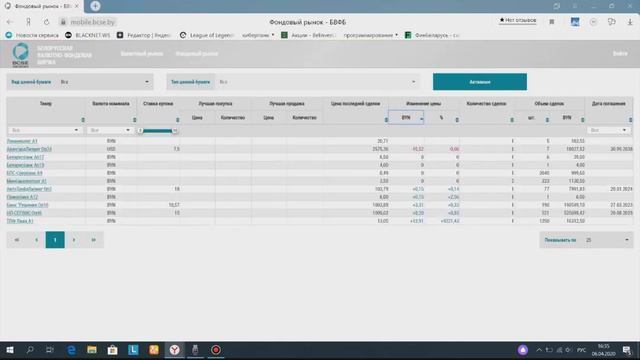Image resolution: width=640 pixels, height=360 pixels.
Task: Go to the next results page
Action: point(74,240)
